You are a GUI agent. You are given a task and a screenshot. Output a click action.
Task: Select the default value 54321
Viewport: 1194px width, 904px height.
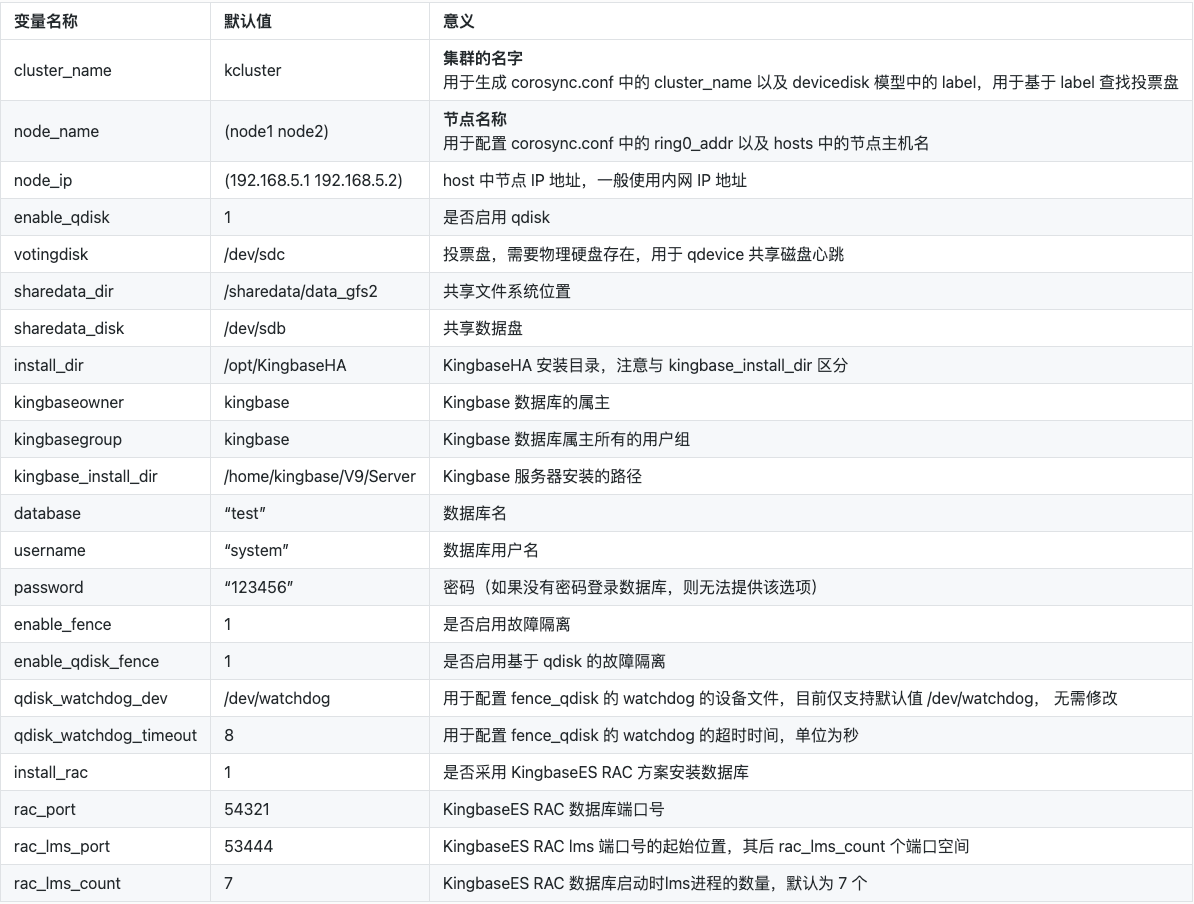tap(247, 810)
